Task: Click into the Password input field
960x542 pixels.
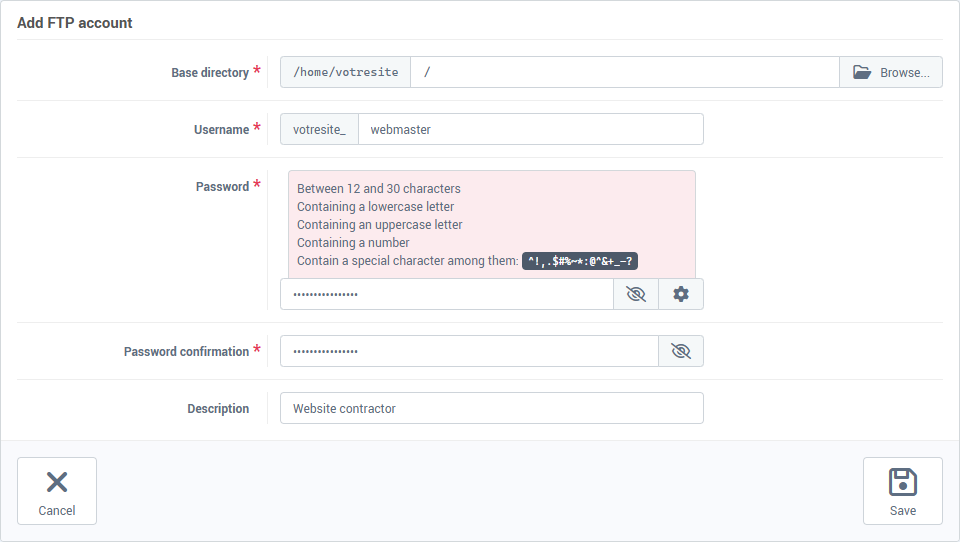Action: 447,294
